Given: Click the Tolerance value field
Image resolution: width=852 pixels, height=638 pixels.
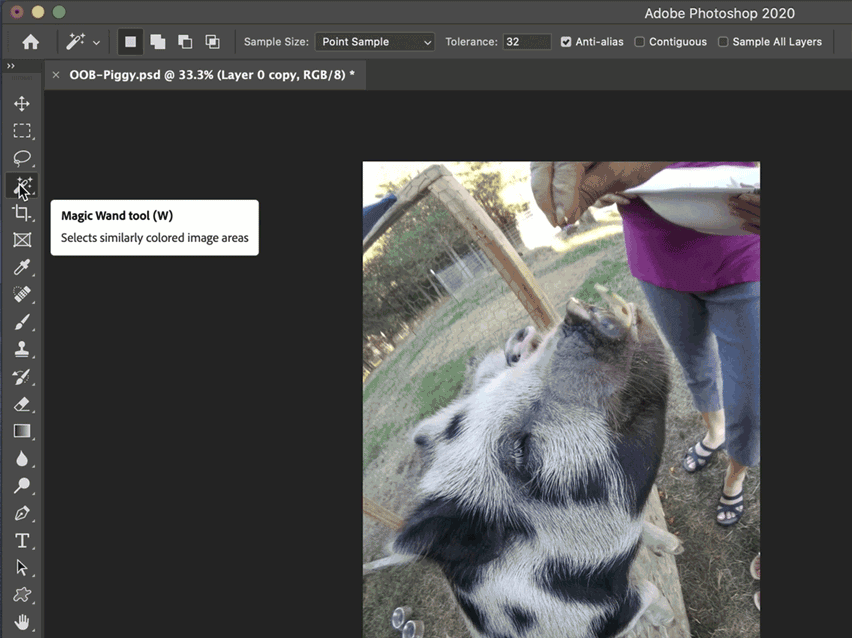Looking at the screenshot, I should (x=527, y=42).
